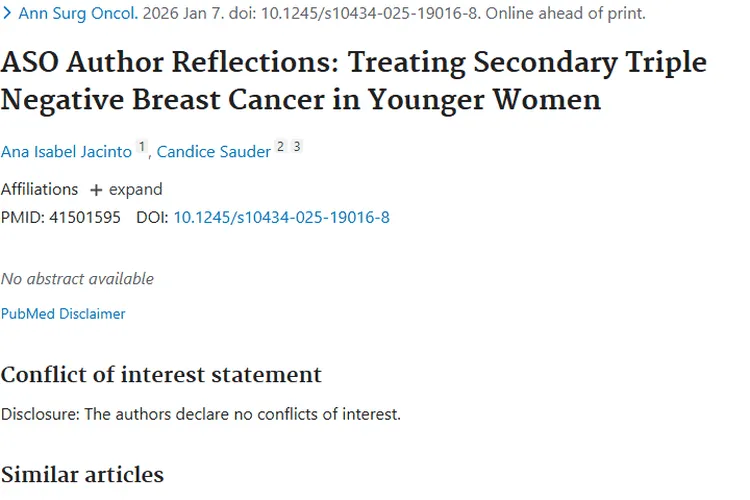Click the Conflict of interest statement heading
This screenshot has height=500, width=750.
(161, 375)
